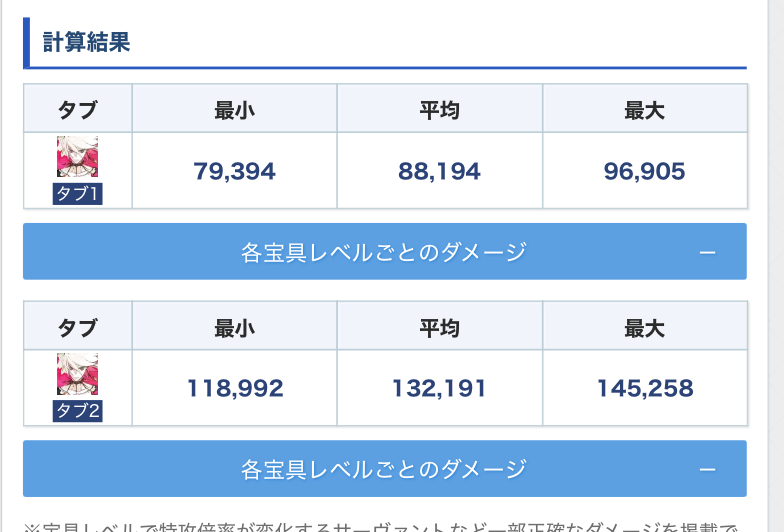The image size is (784, 532).
Task: Click the minimum damage value 118,992
Action: (x=234, y=388)
